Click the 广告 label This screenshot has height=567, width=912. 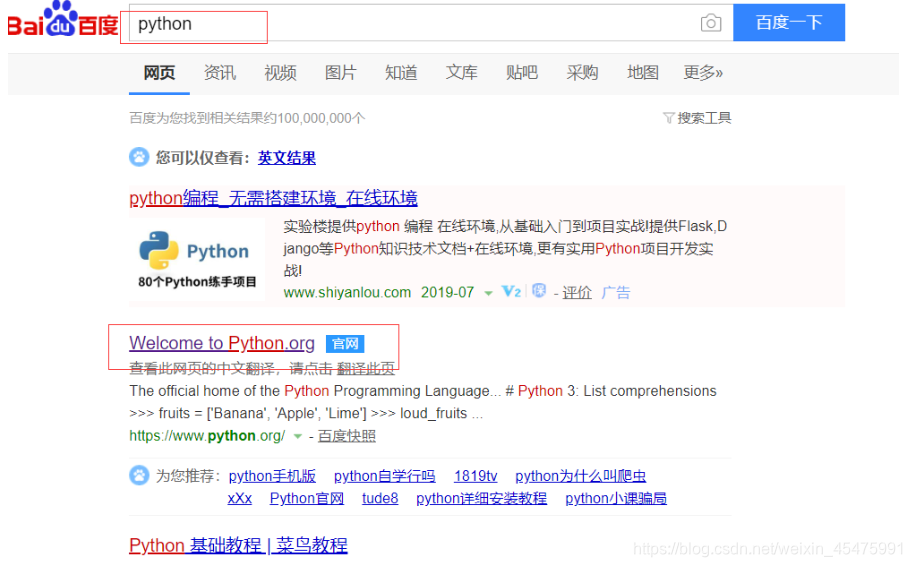[x=615, y=293]
